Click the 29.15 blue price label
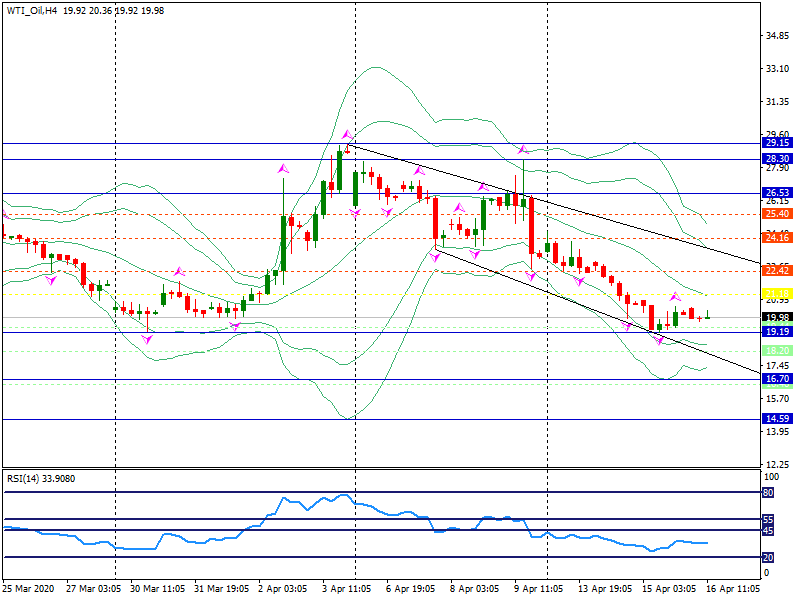Image resolution: width=800 pixels, height=600 pixels. pyautogui.click(x=778, y=143)
